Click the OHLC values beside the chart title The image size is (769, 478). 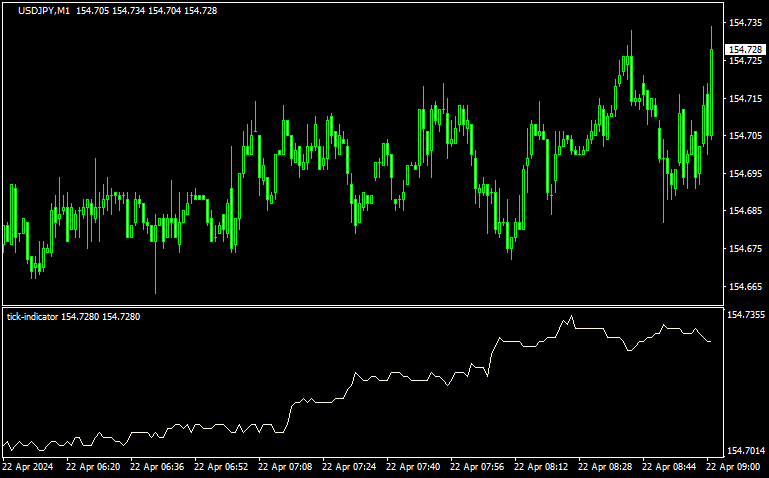point(147,11)
